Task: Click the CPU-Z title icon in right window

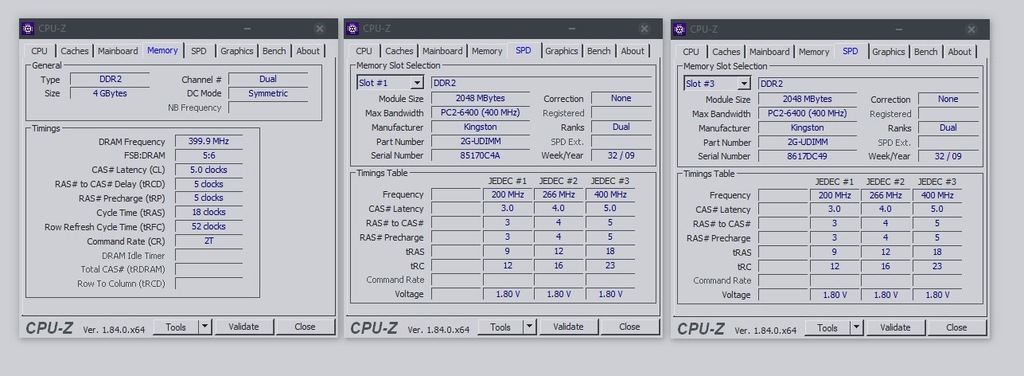Action: click(679, 29)
